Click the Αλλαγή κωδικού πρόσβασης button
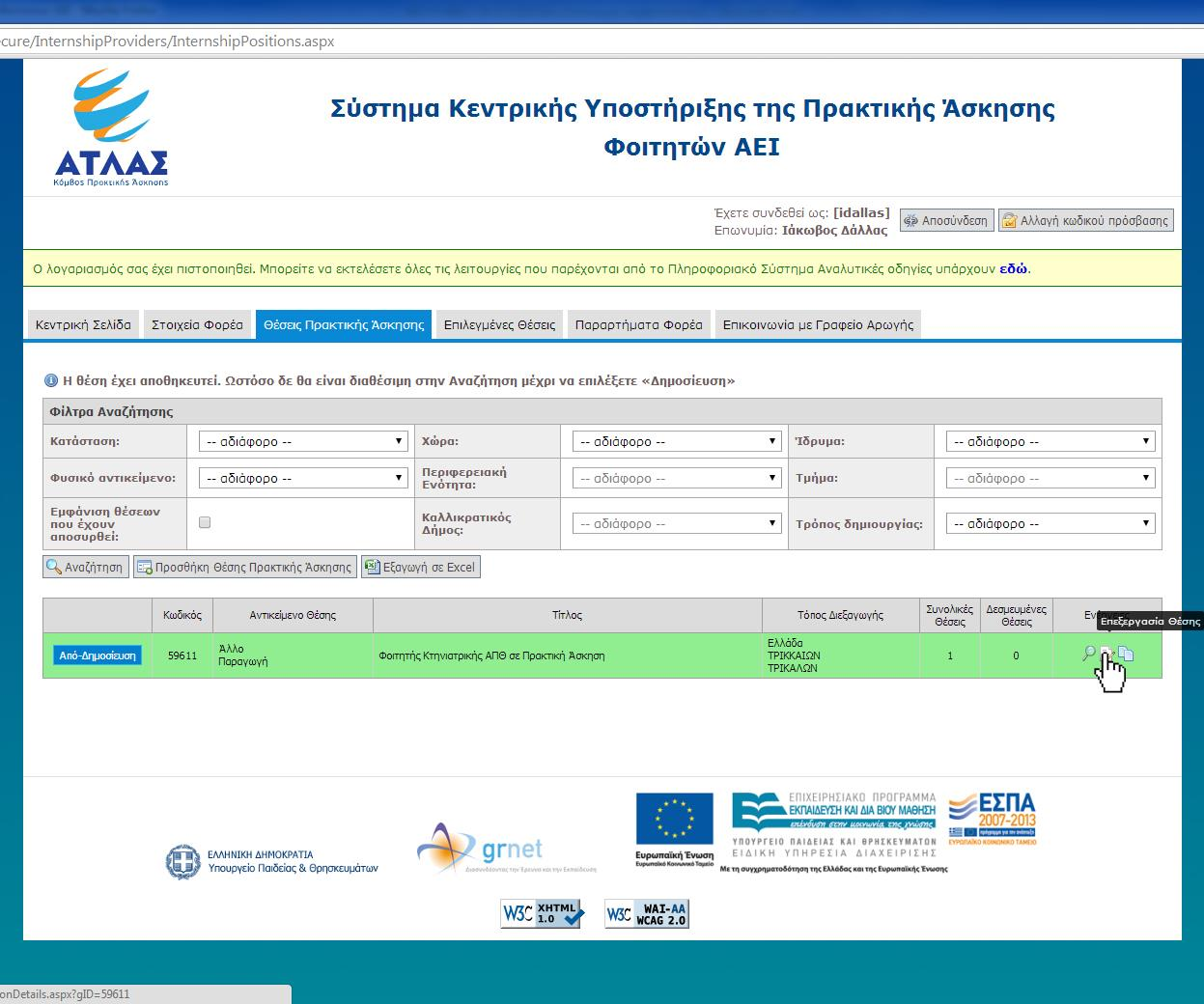The image size is (1204, 1004). pos(1085,220)
